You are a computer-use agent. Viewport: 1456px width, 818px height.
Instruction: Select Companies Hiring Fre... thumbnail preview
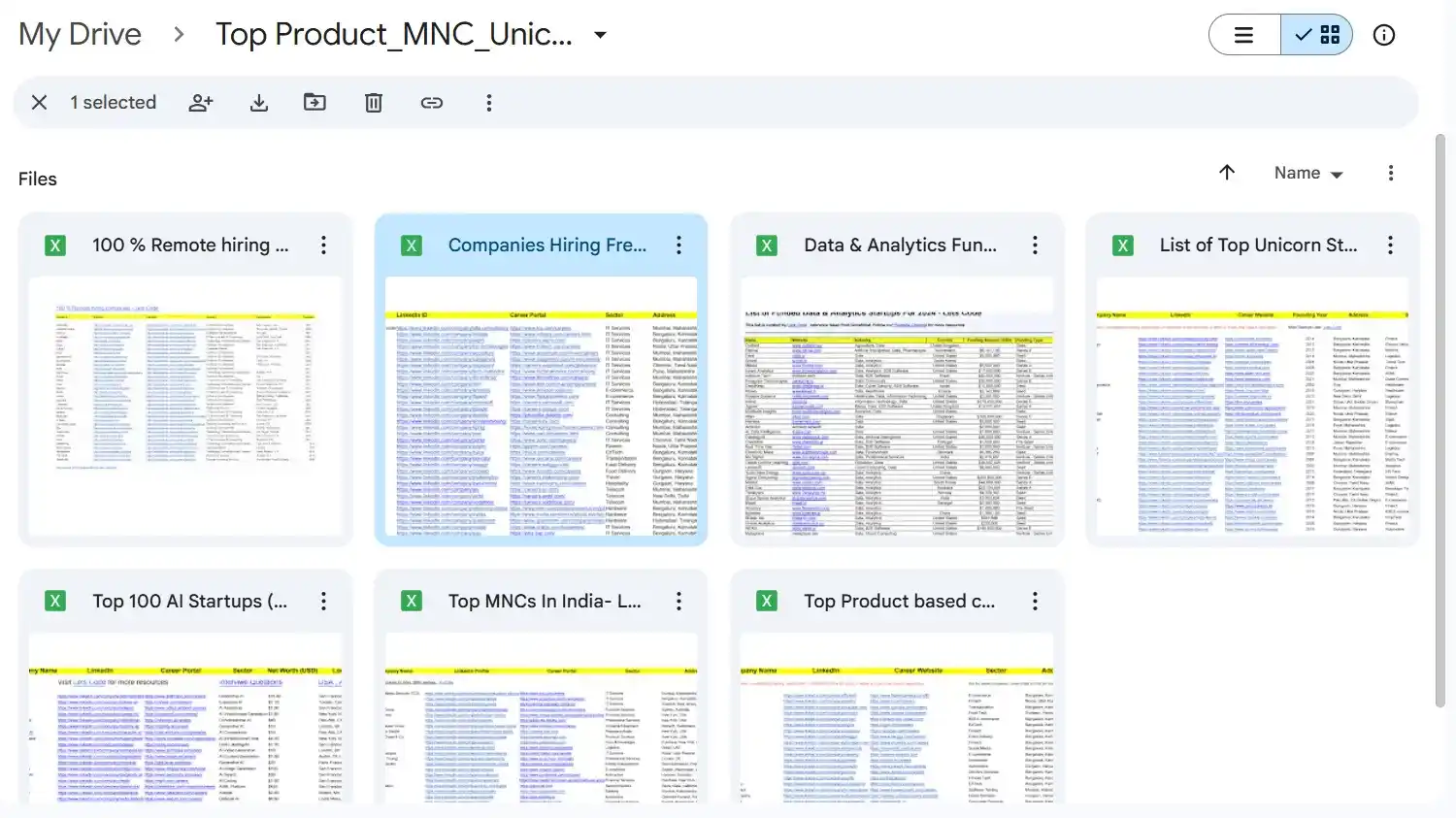point(542,407)
